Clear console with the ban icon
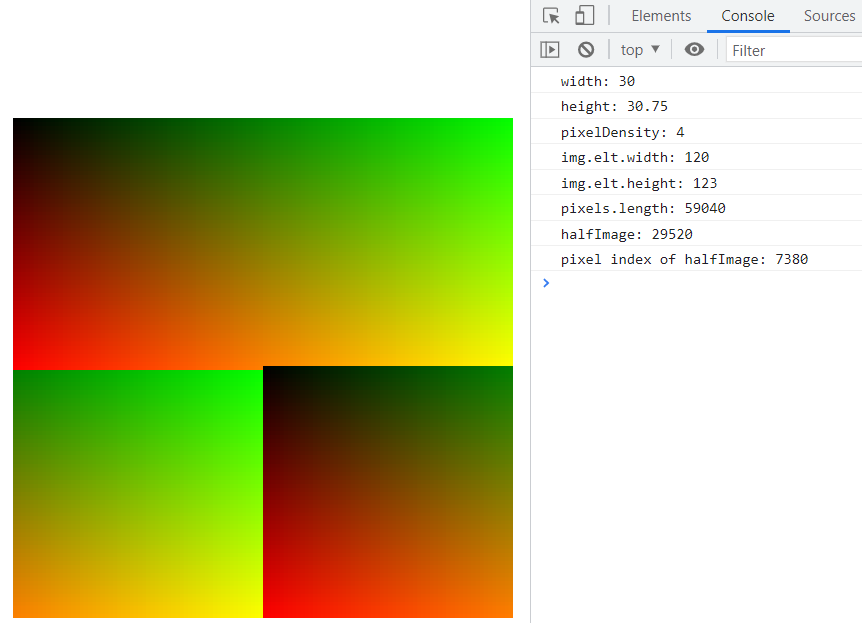Screen dimensions: 862x623 tap(586, 50)
